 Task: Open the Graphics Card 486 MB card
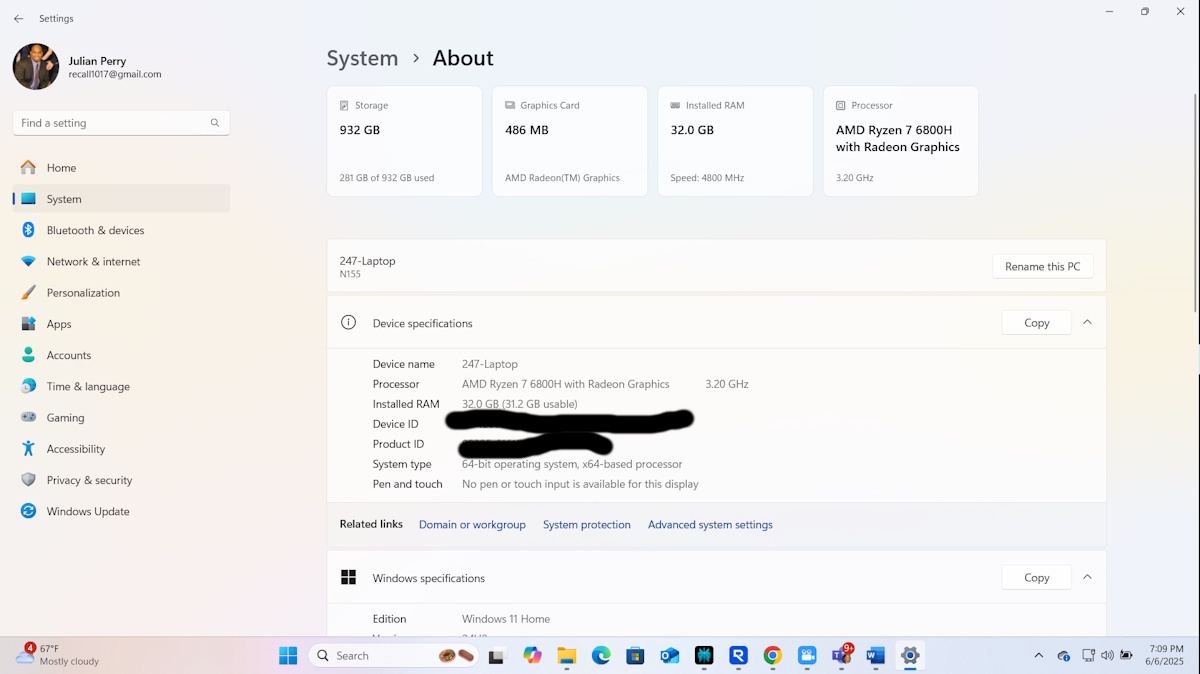click(x=570, y=141)
